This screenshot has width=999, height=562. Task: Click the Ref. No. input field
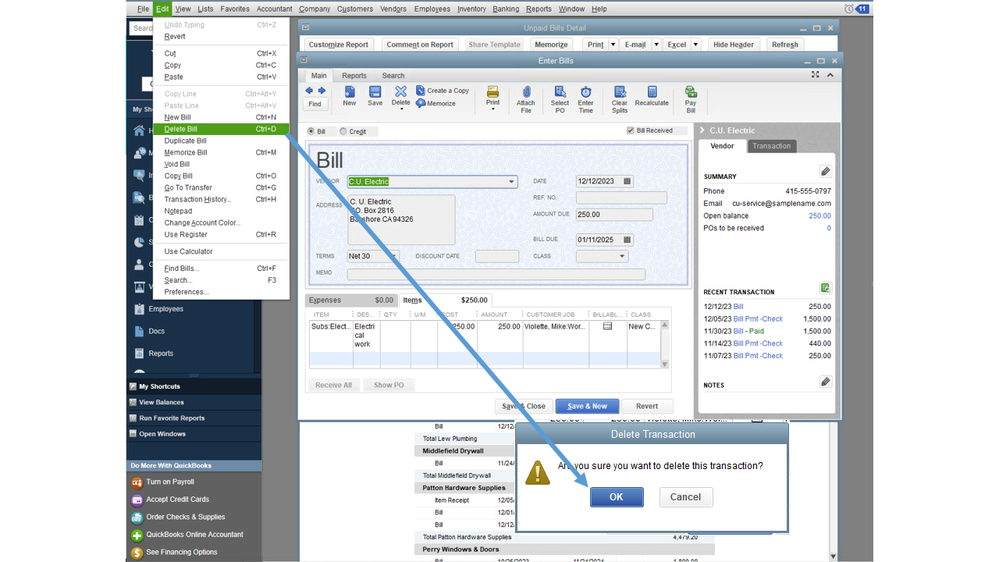(621, 198)
